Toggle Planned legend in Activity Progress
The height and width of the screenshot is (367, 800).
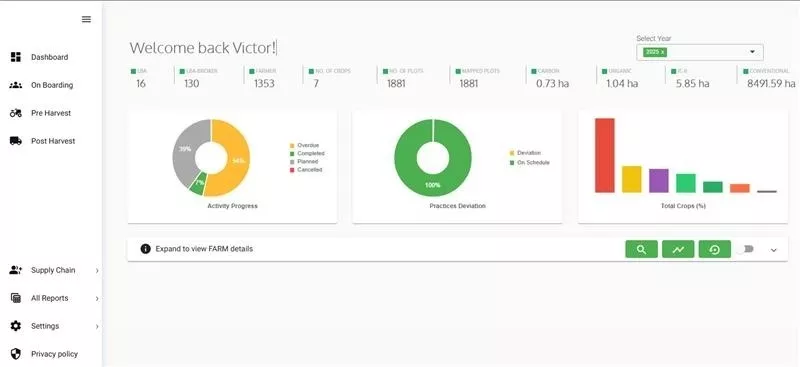(304, 161)
